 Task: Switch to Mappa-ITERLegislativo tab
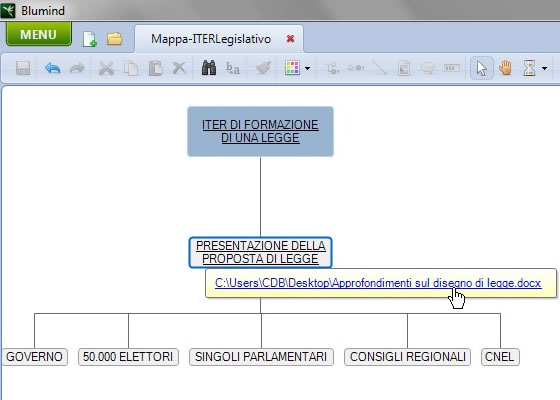pos(211,39)
